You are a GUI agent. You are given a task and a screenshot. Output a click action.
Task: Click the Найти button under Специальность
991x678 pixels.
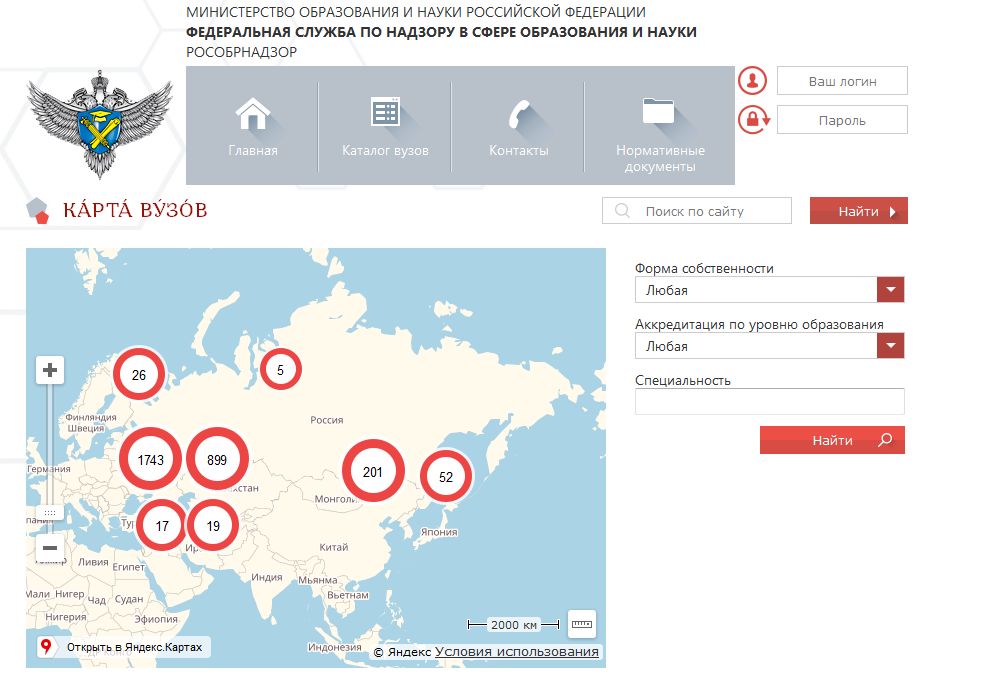tap(832, 440)
